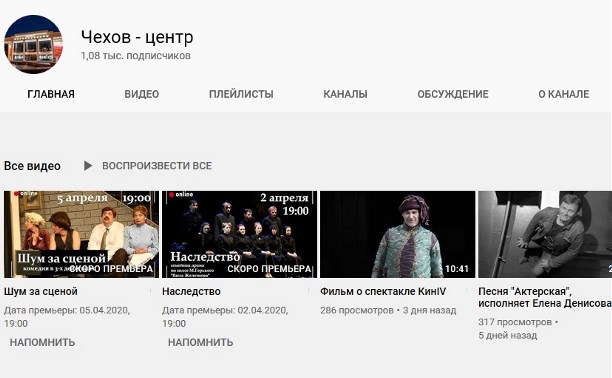The image size is (612, 378).
Task: Open the Наследство video title link
Action: [191, 292]
